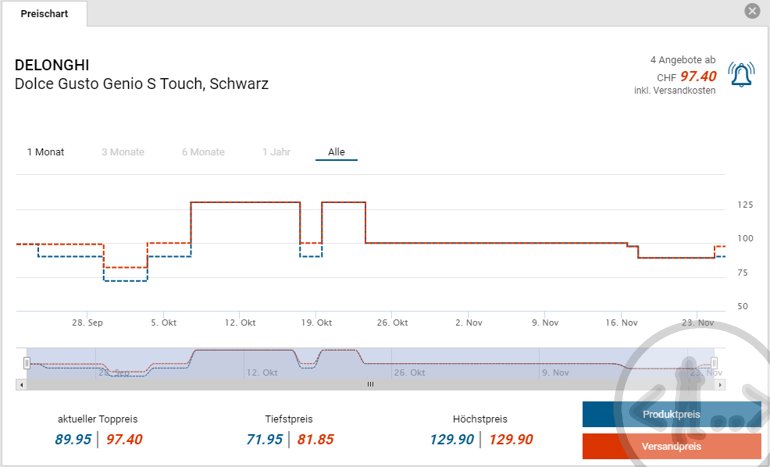
Task: Choose the 3 Monate range
Action: pos(123,152)
